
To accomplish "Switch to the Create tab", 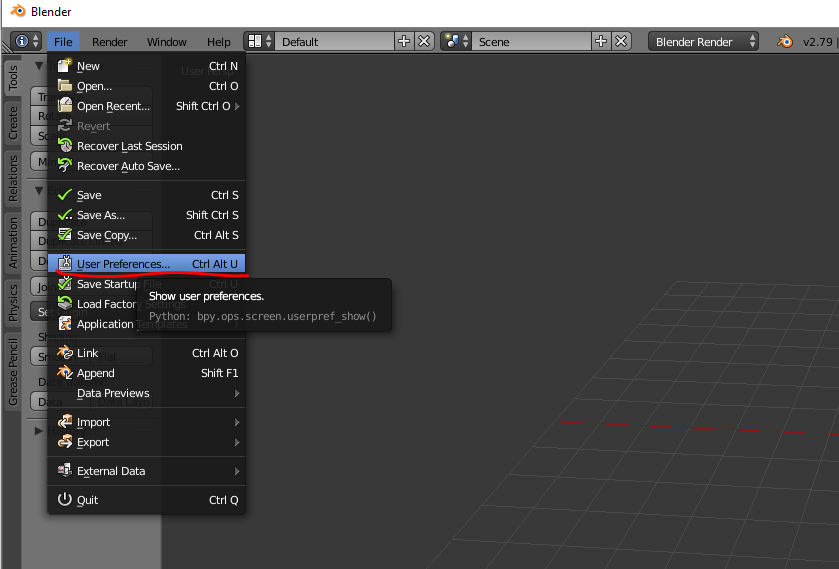I will point(13,123).
